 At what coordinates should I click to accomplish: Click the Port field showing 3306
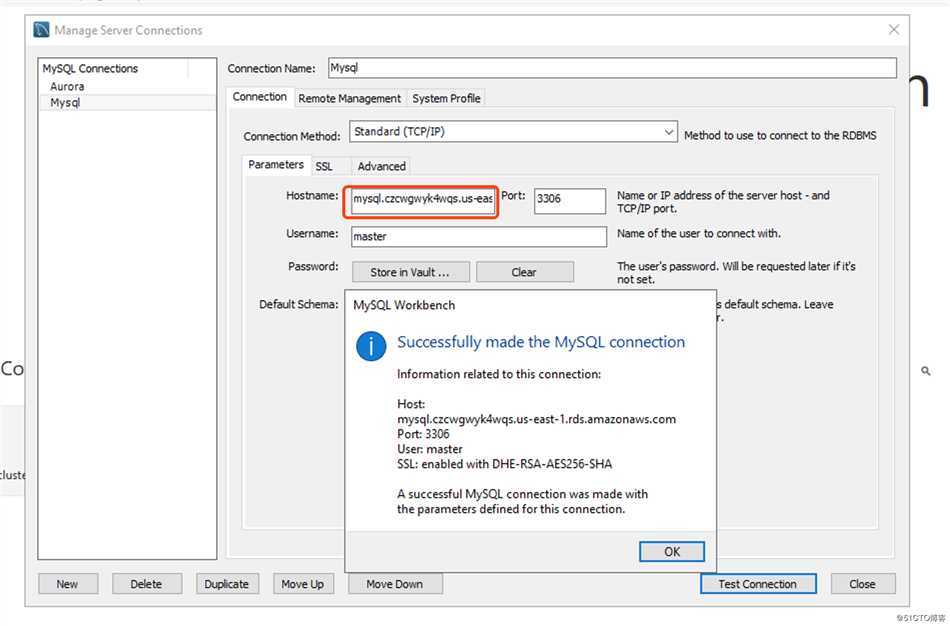pyautogui.click(x=570, y=200)
